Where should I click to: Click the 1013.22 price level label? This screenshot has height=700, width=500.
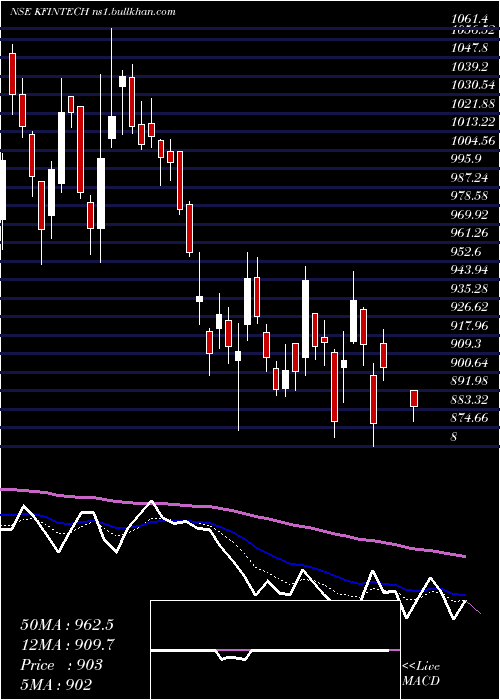coord(473,122)
